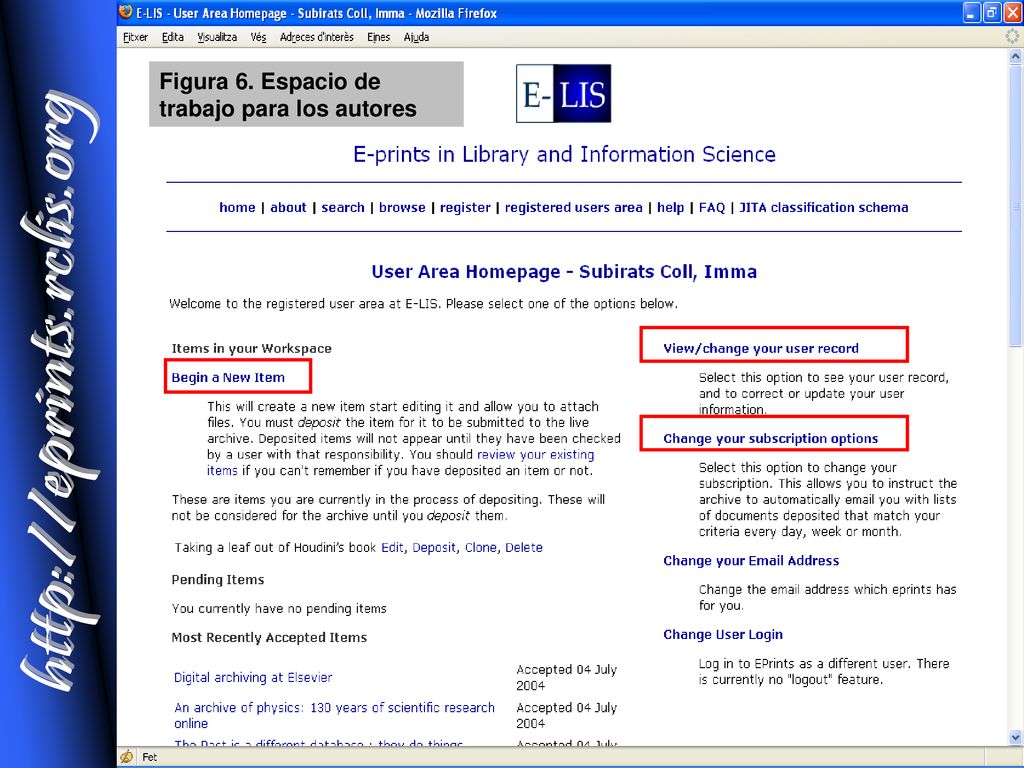Open the Fitxer menu
Screen dimensions: 1024x768
(135, 37)
